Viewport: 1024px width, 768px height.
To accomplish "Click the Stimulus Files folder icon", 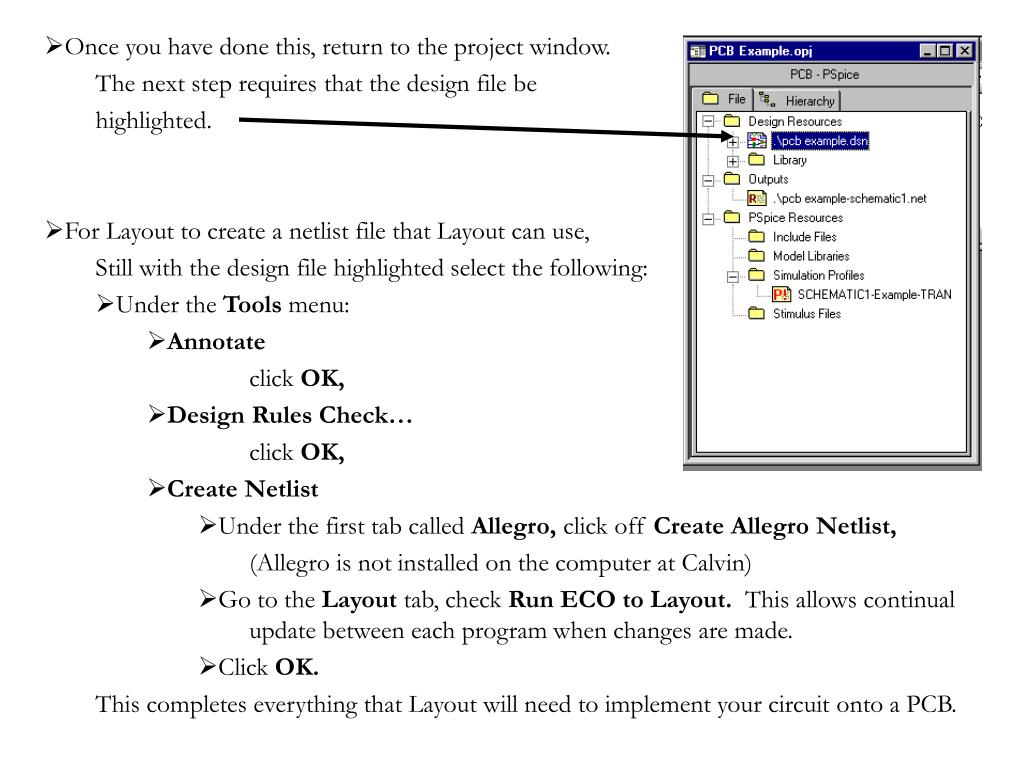I will pos(757,313).
